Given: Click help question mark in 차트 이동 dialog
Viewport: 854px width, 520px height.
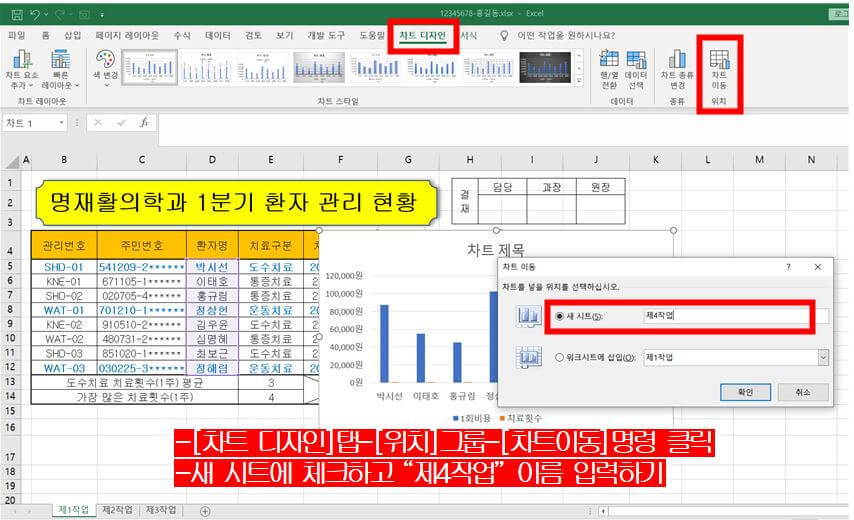Looking at the screenshot, I should [x=788, y=267].
